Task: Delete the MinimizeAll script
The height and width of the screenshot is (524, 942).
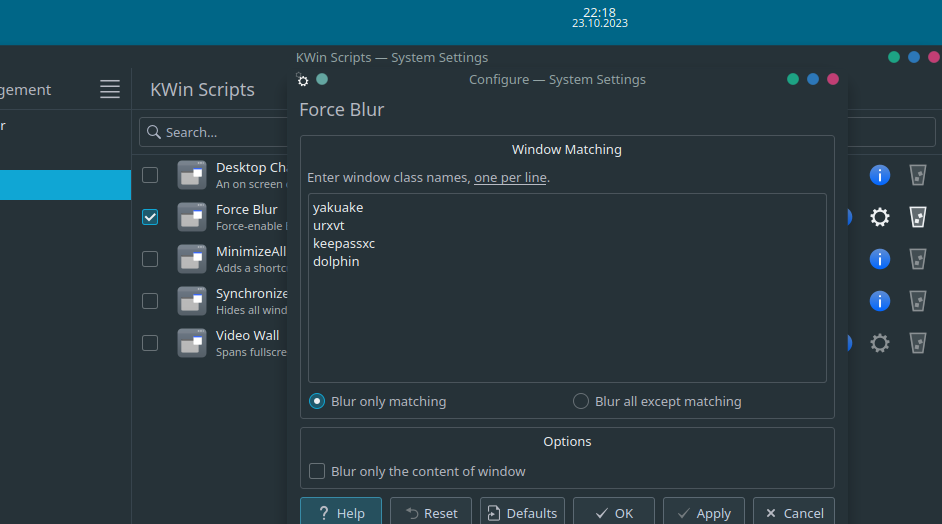Action: 917,259
